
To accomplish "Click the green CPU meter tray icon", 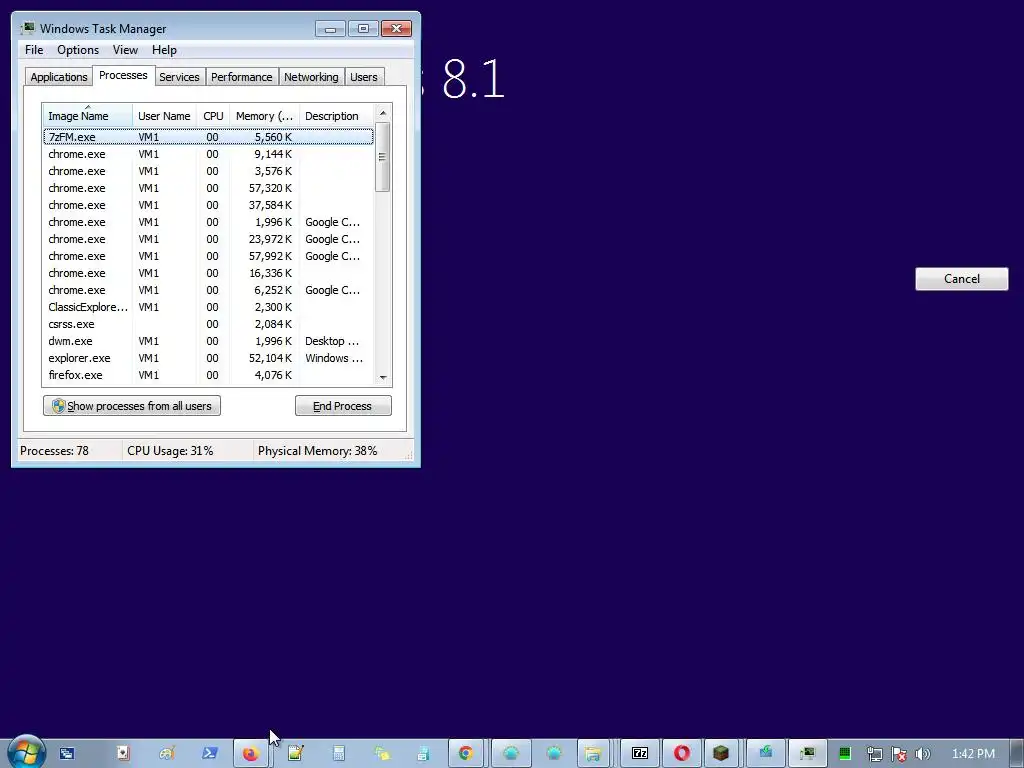I will pos(844,754).
